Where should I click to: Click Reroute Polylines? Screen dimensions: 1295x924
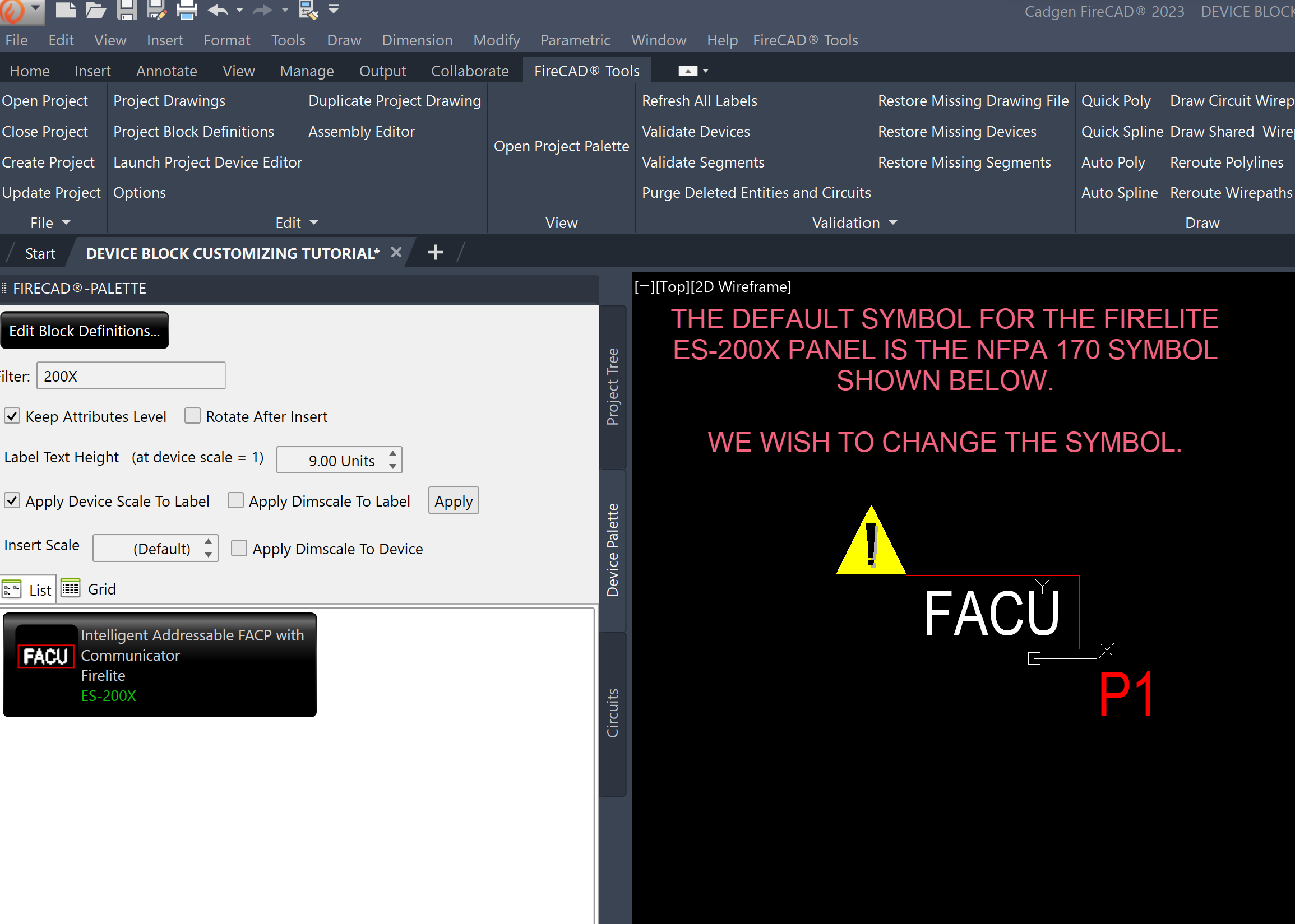pyautogui.click(x=1227, y=162)
